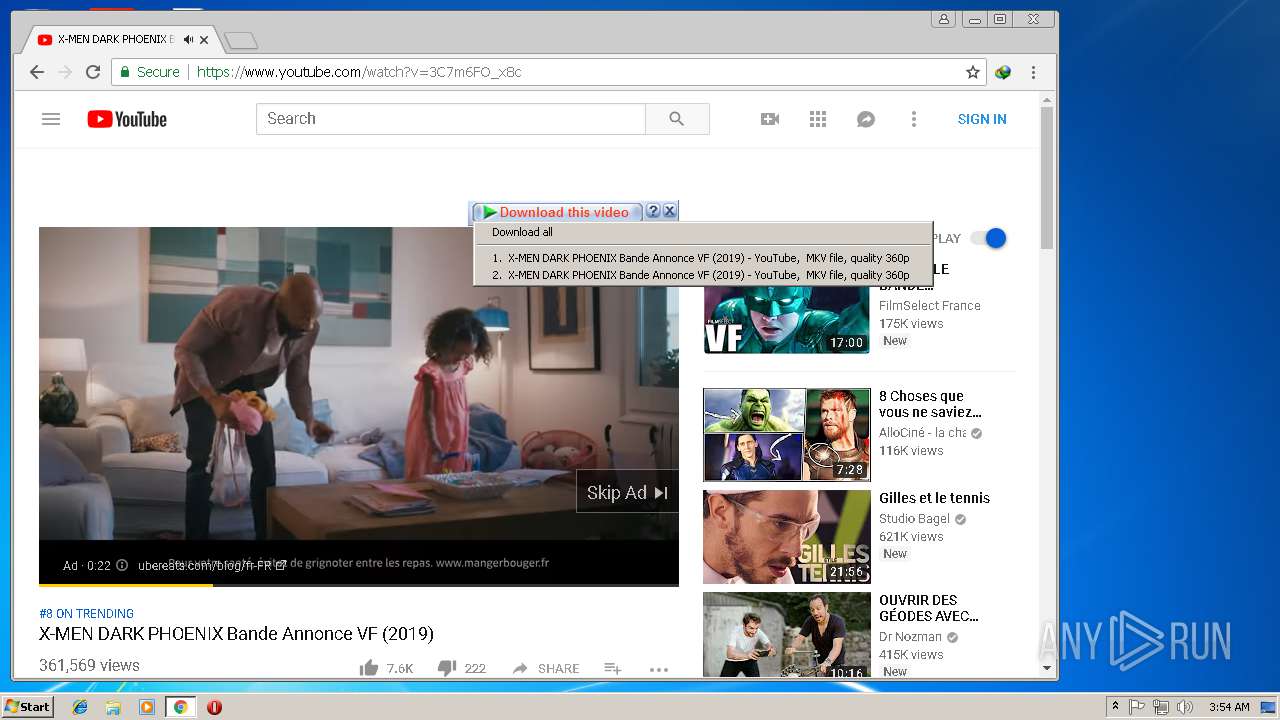Seek on the video progress bar
1280x720 pixels.
(359, 584)
